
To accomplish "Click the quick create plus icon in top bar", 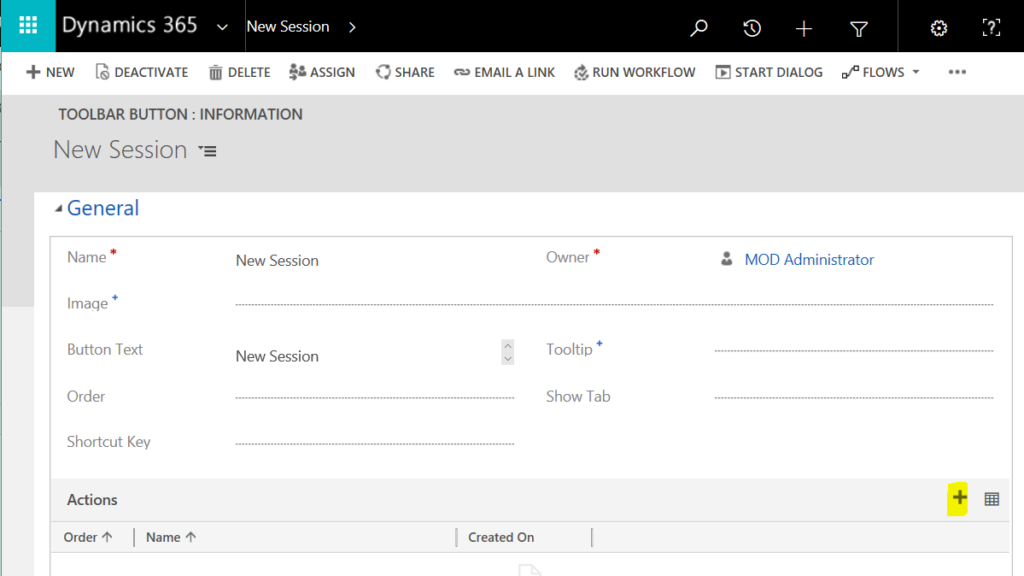I will pos(804,28).
